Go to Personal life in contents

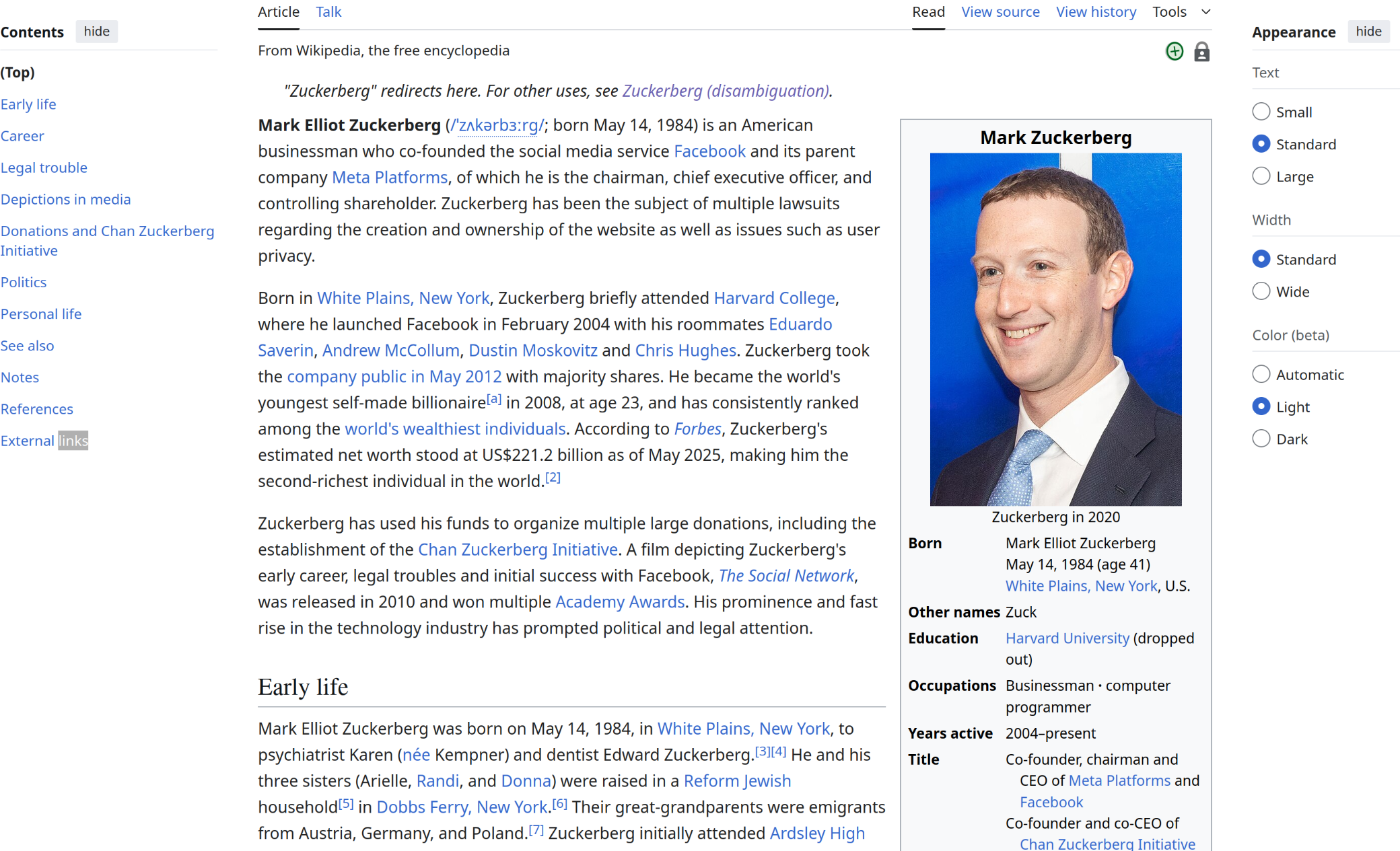41,314
